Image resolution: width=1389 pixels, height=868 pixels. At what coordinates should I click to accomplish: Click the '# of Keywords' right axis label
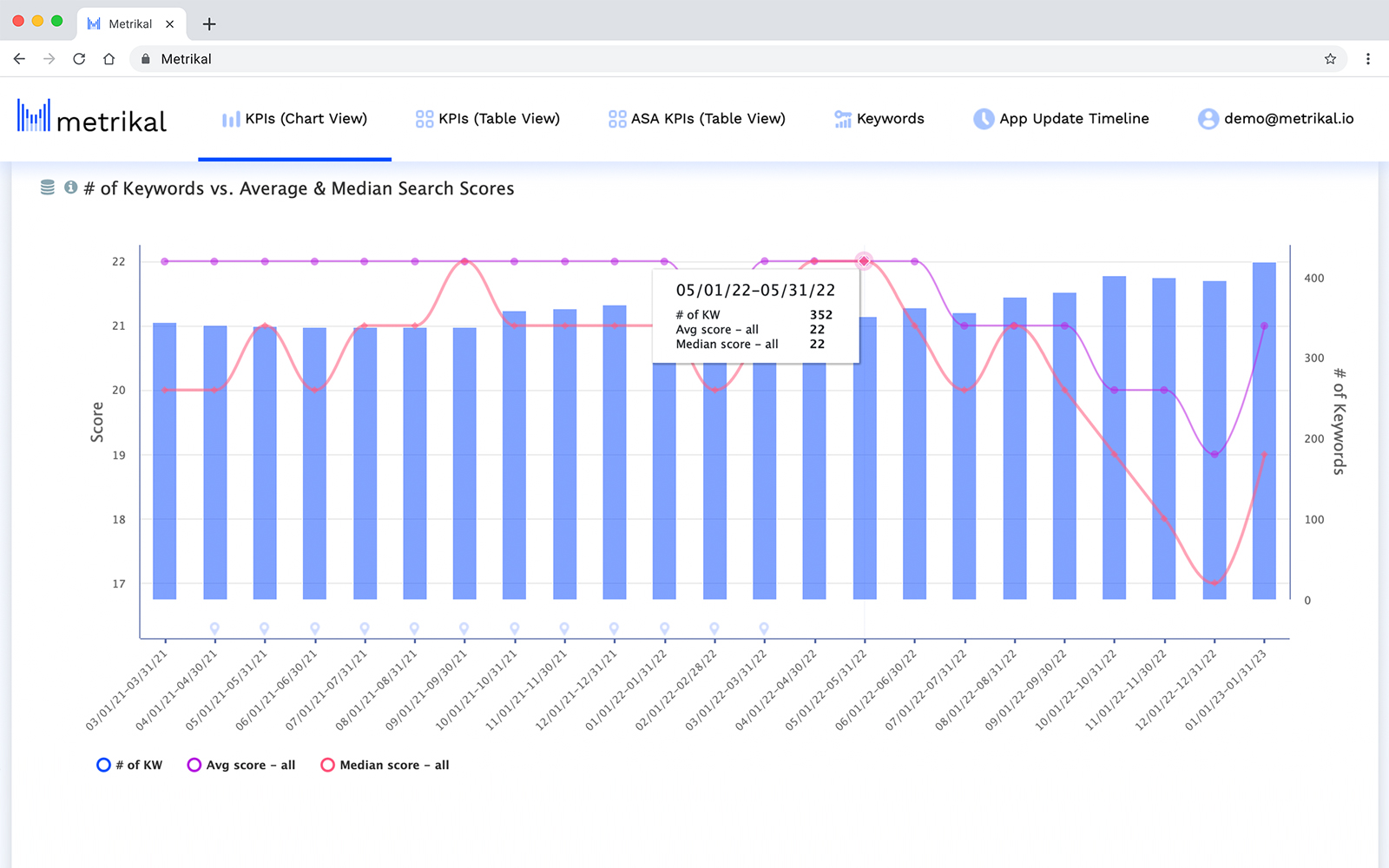[x=1340, y=422]
